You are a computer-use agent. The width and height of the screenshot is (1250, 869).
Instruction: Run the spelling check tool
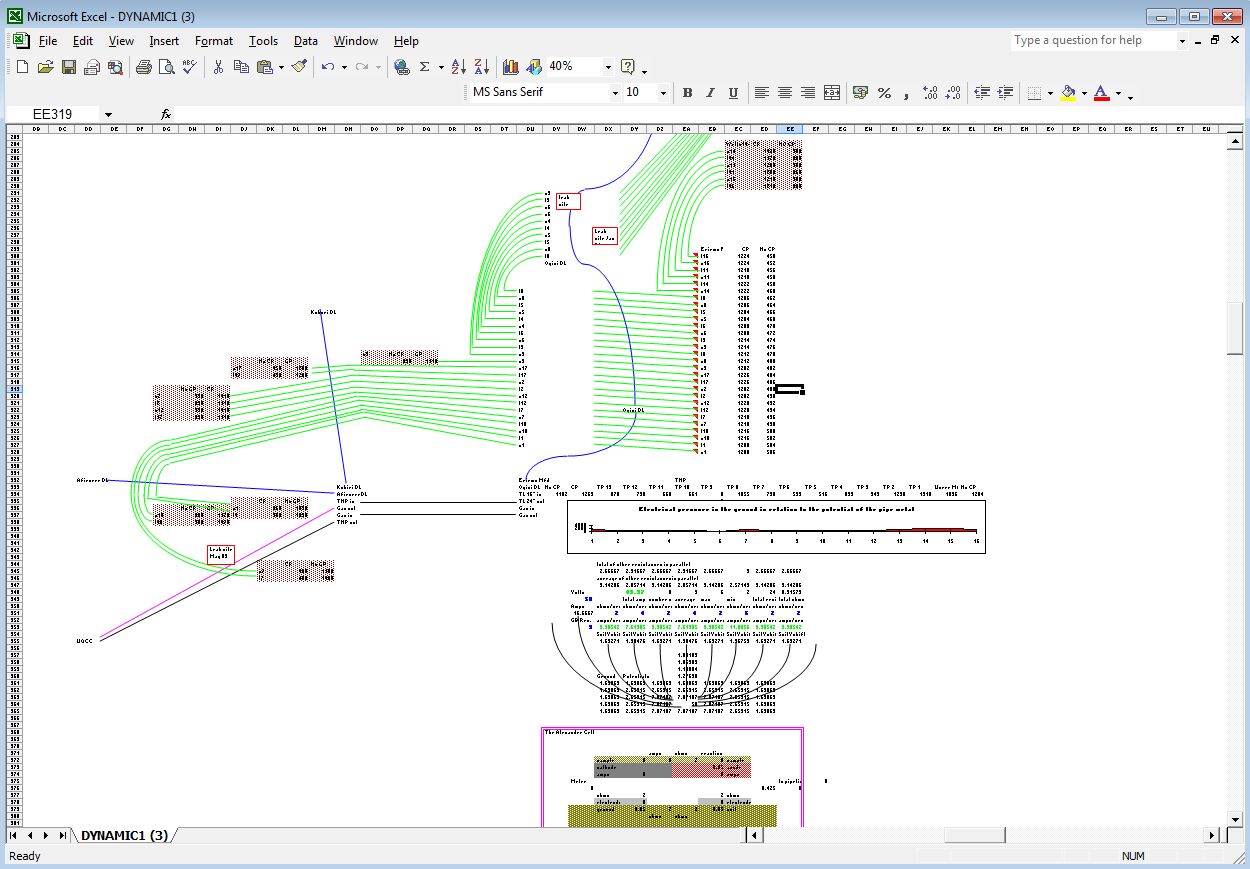pos(190,67)
